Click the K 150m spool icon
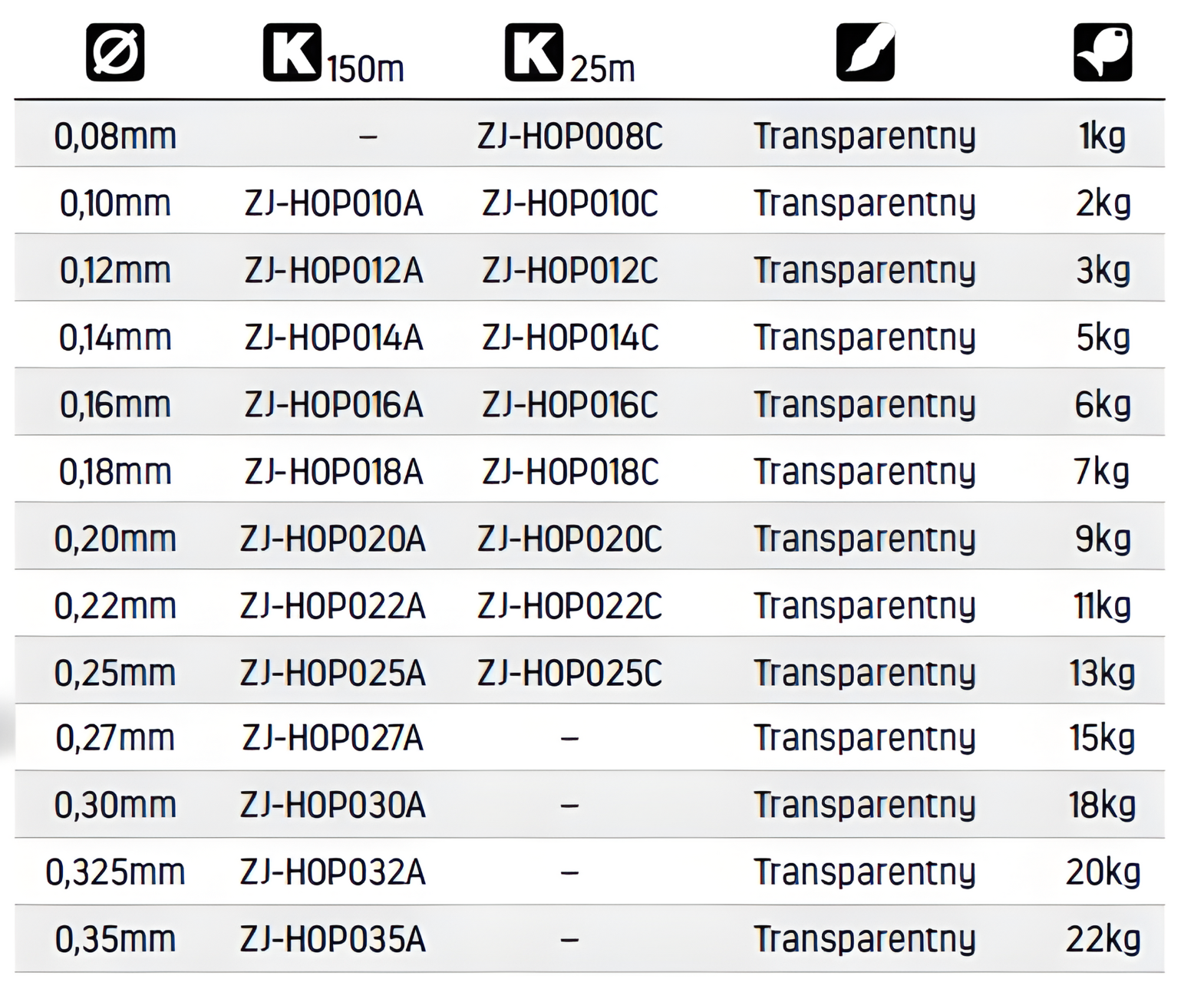This screenshot has width=1204, height=1002. (x=292, y=52)
